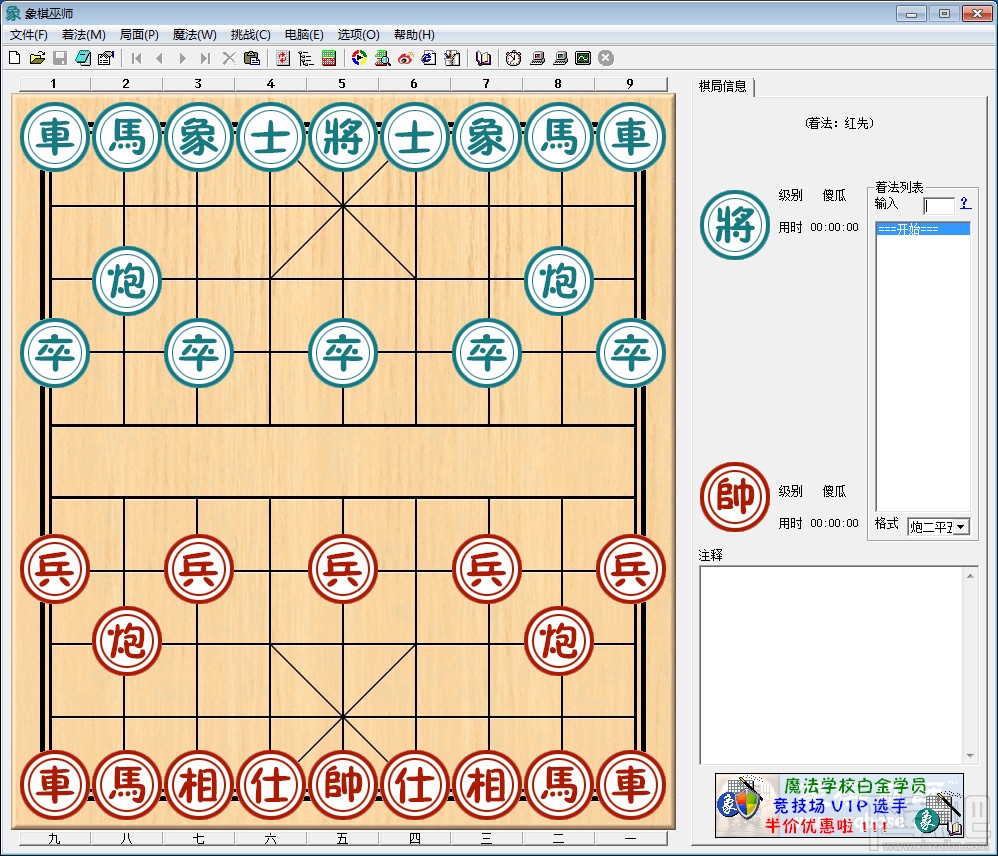Click the New game file icon
The width and height of the screenshot is (998, 856).
pyautogui.click(x=14, y=59)
